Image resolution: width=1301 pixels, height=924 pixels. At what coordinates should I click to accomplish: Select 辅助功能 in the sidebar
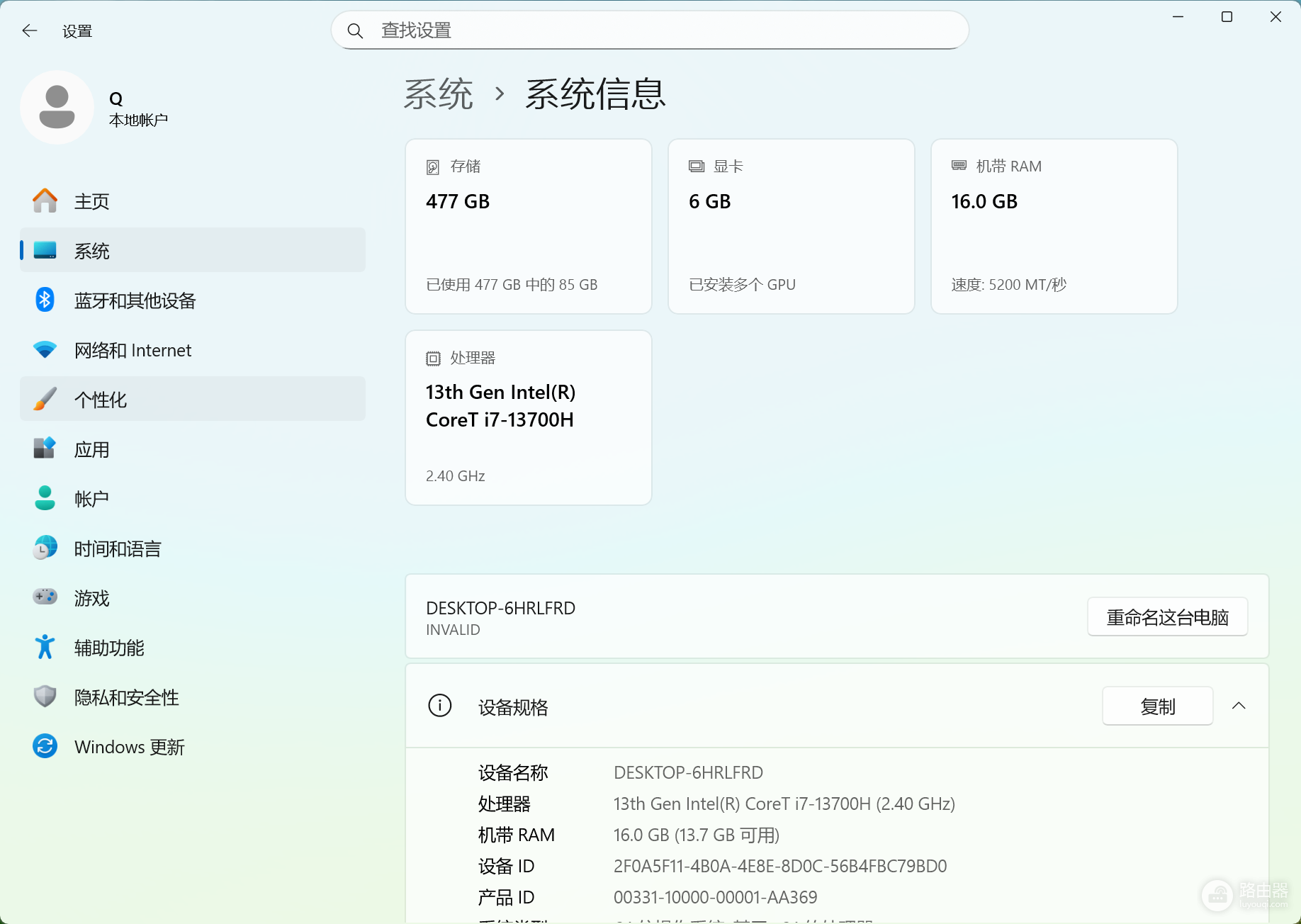193,648
